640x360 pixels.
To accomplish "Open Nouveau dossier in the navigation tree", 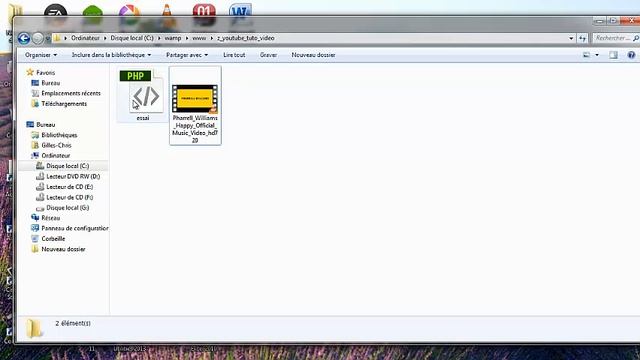I will click(x=63, y=249).
